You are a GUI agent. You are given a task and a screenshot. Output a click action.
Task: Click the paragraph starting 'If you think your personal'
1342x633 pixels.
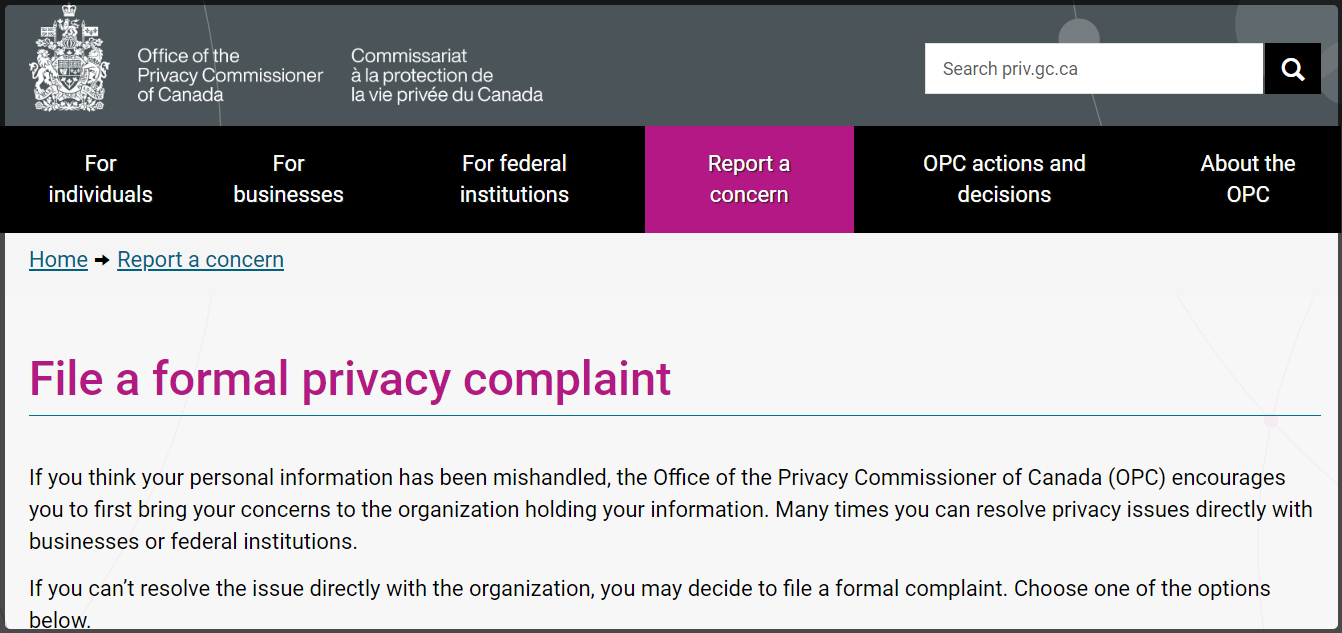pyautogui.click(x=671, y=509)
